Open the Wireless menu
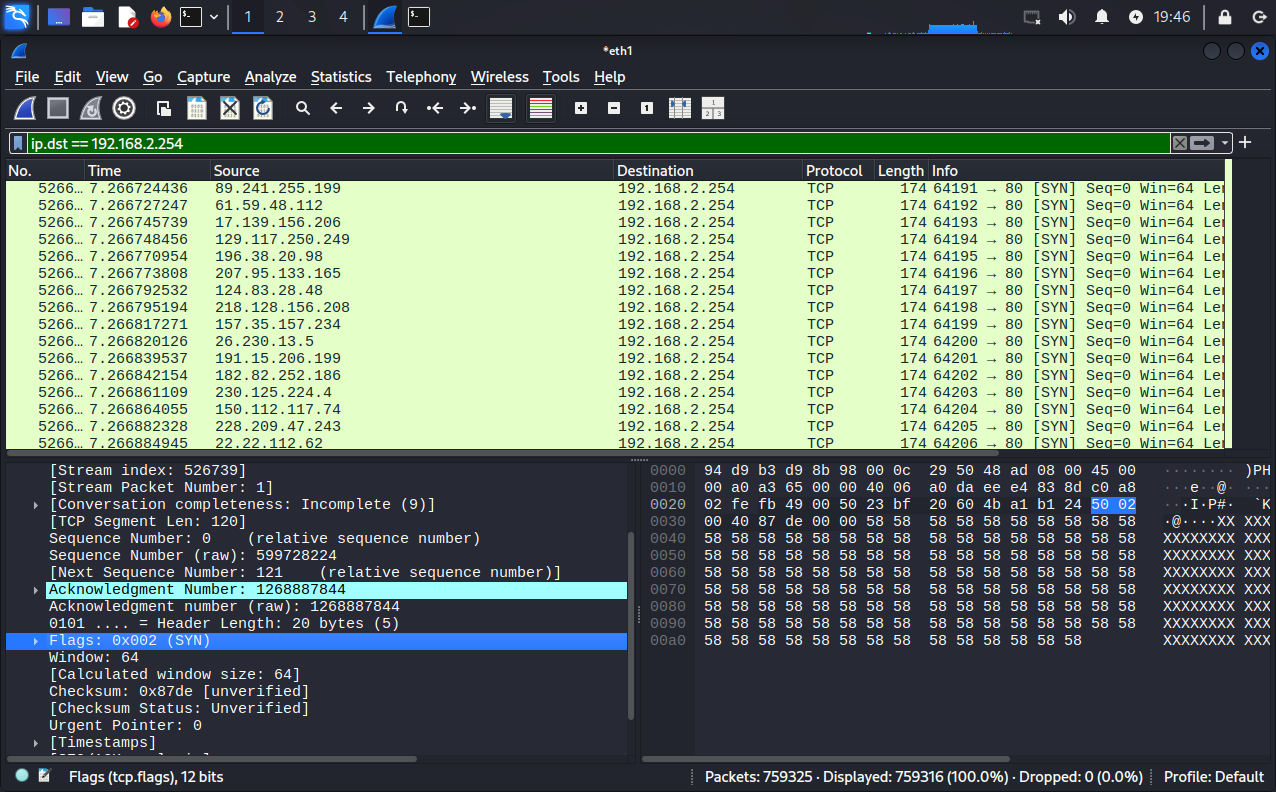1276x792 pixels. 500,77
